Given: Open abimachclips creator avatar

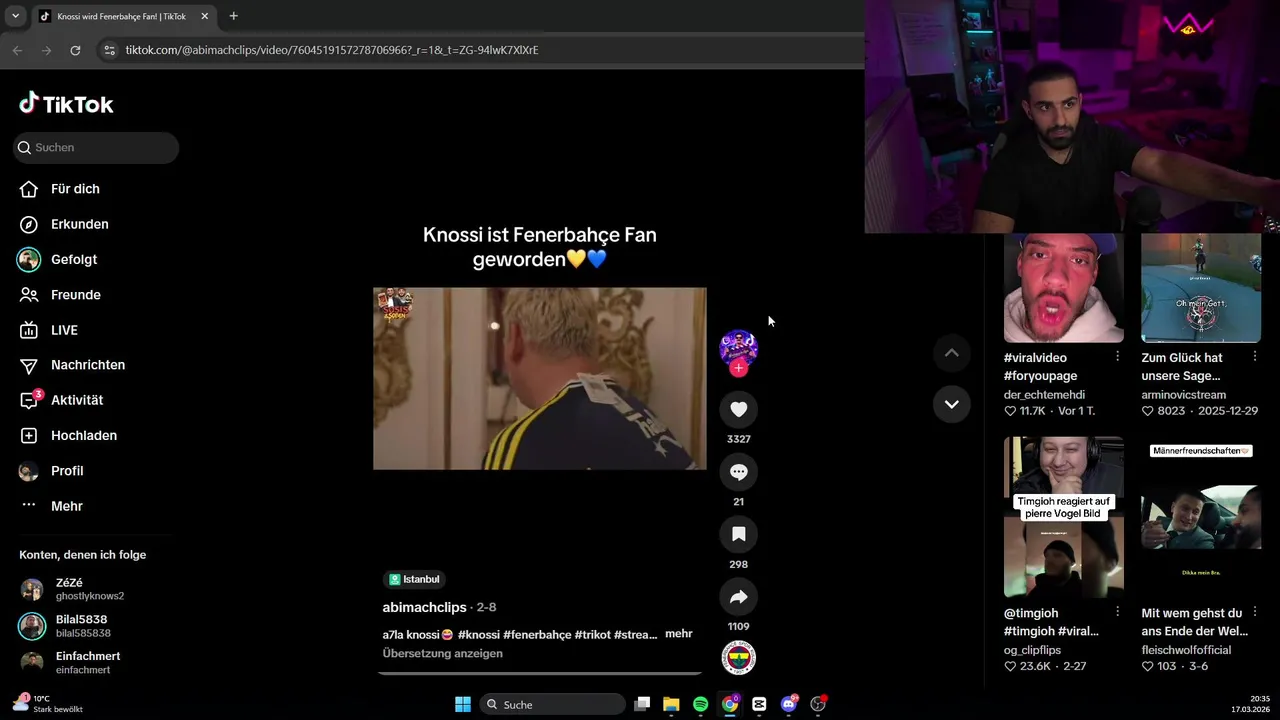Looking at the screenshot, I should 739,347.
